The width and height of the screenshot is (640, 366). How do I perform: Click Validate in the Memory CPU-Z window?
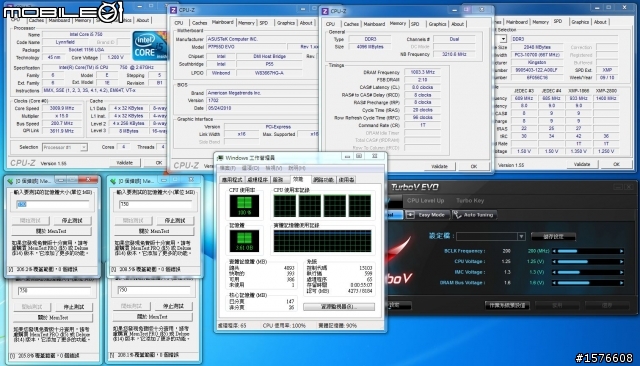click(x=439, y=166)
